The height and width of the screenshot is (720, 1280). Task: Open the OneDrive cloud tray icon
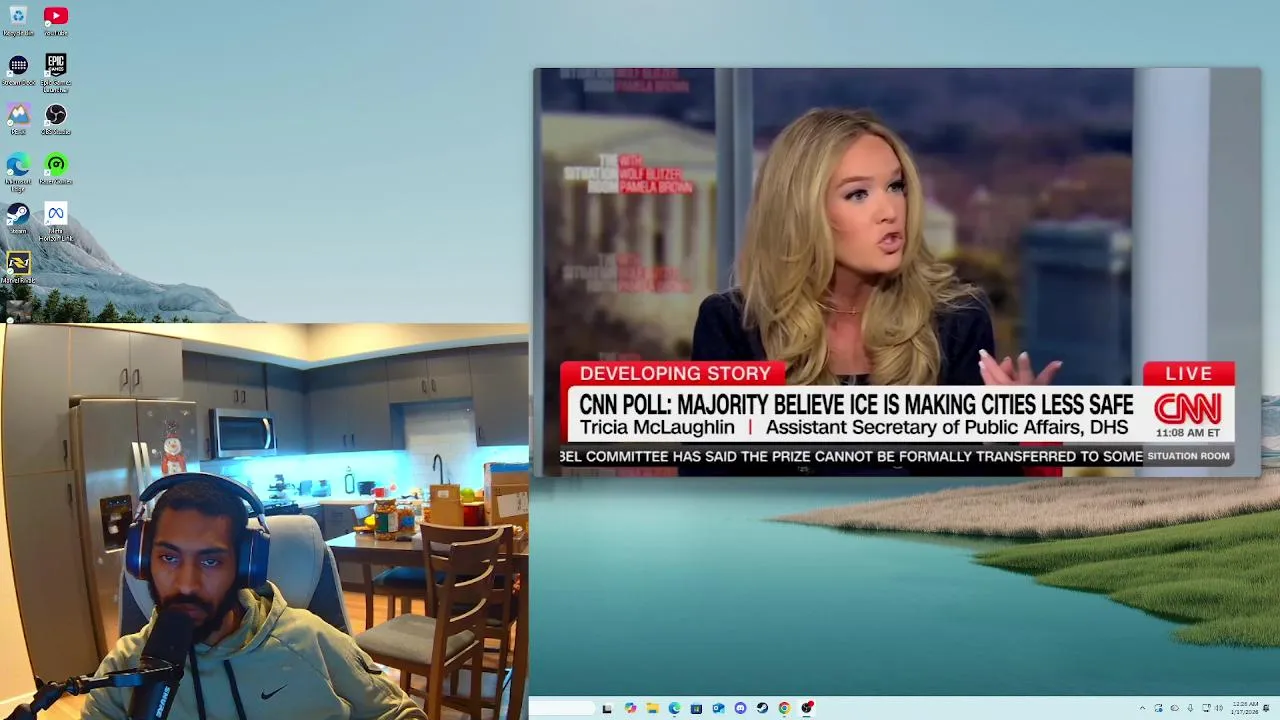pyautogui.click(x=1175, y=708)
